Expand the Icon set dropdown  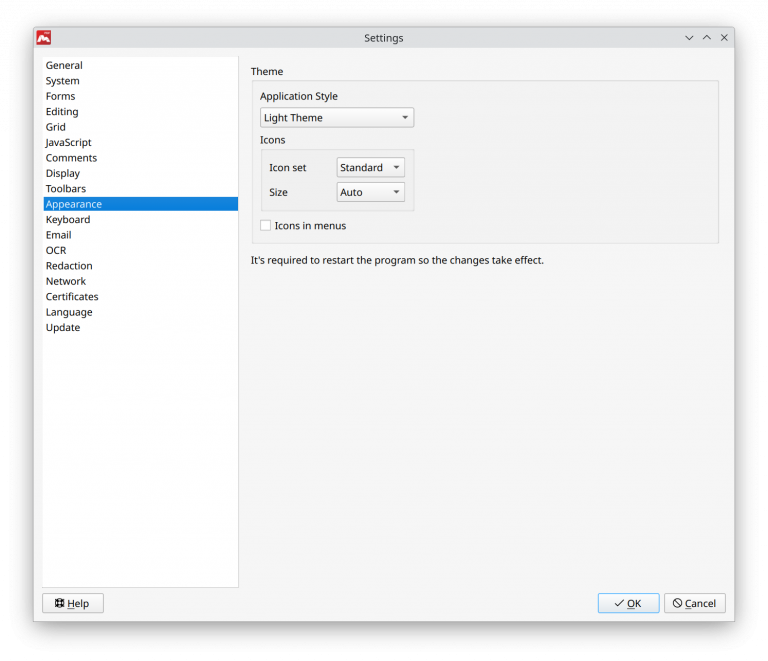(x=370, y=168)
